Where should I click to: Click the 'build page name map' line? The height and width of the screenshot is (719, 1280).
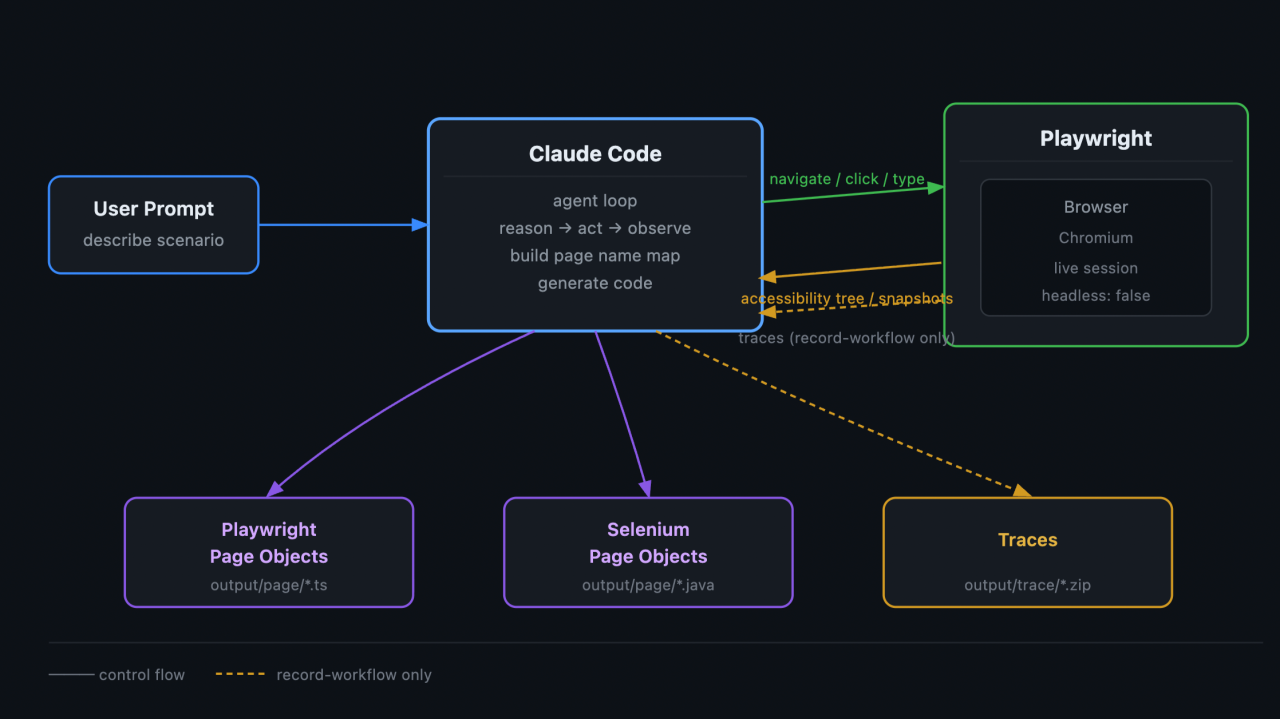pos(595,255)
